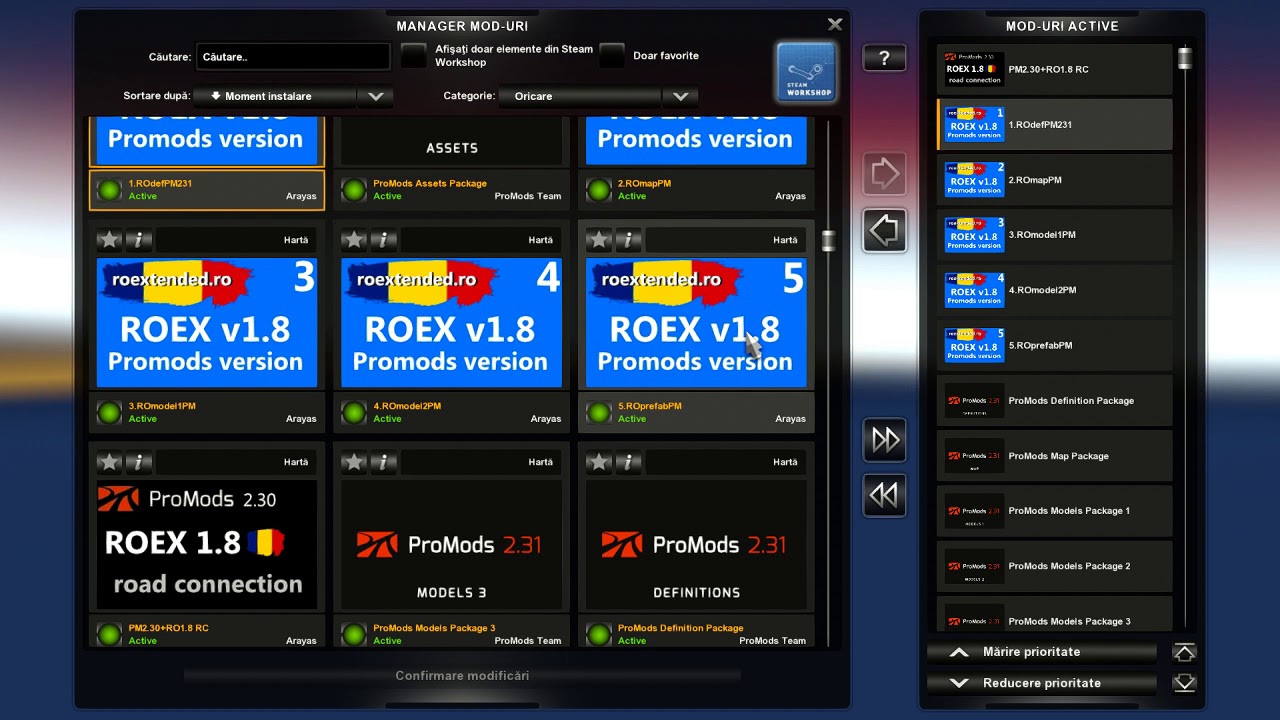Screen dimensions: 1280x720
Task: Enable Steam Workshop only filter checkbox
Action: click(414, 56)
